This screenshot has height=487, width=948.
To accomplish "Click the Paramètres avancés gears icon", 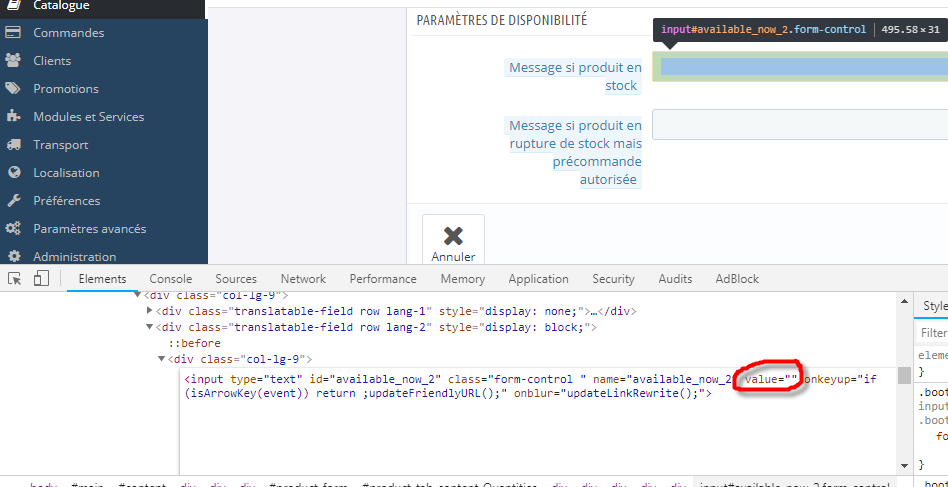I will tap(13, 228).
